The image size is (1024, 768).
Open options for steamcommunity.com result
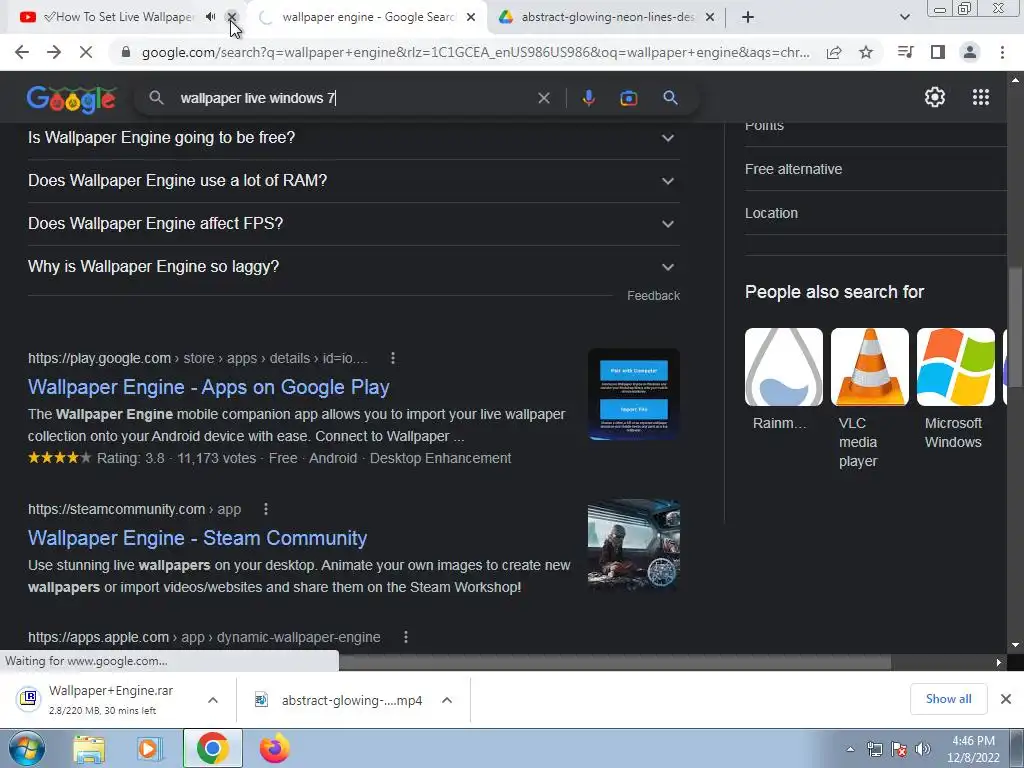pos(266,509)
